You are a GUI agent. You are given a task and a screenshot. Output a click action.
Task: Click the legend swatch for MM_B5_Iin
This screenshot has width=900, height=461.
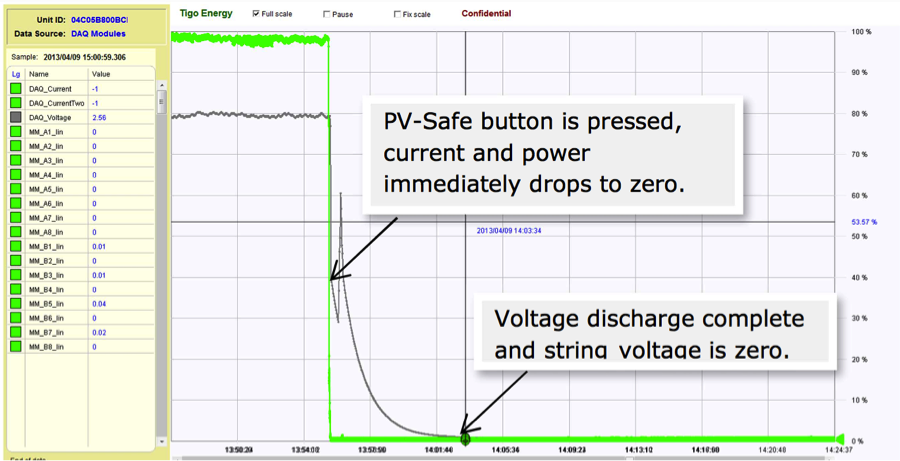coord(16,304)
